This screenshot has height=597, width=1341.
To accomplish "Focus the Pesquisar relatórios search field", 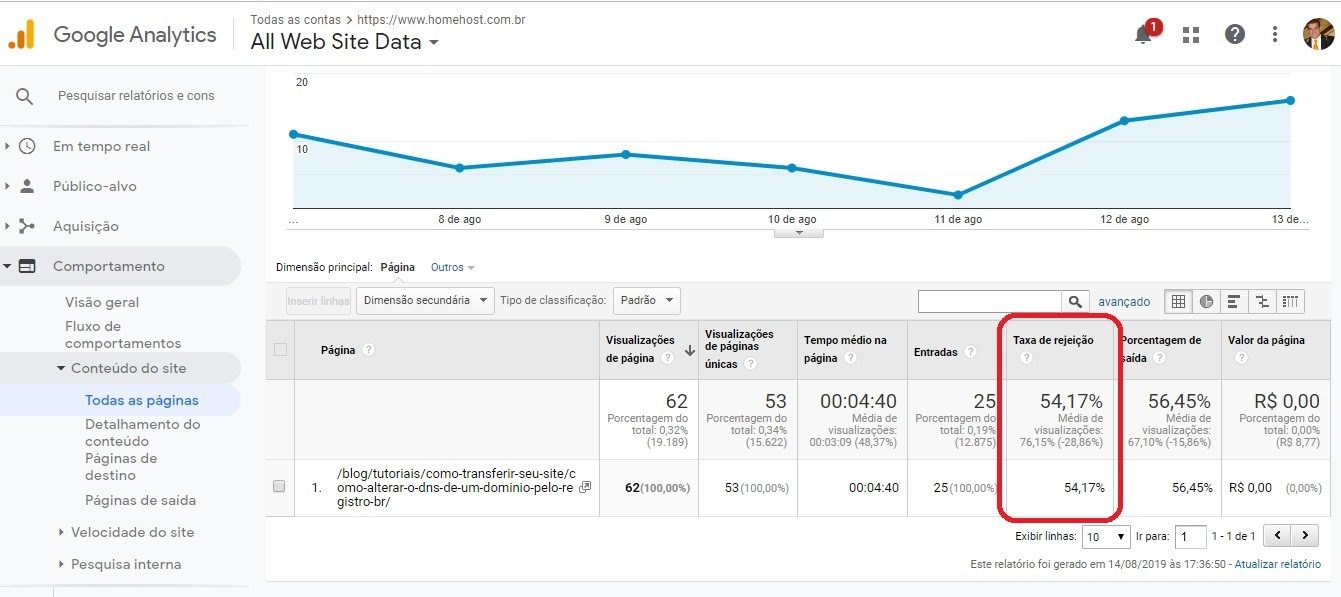I will [x=136, y=96].
